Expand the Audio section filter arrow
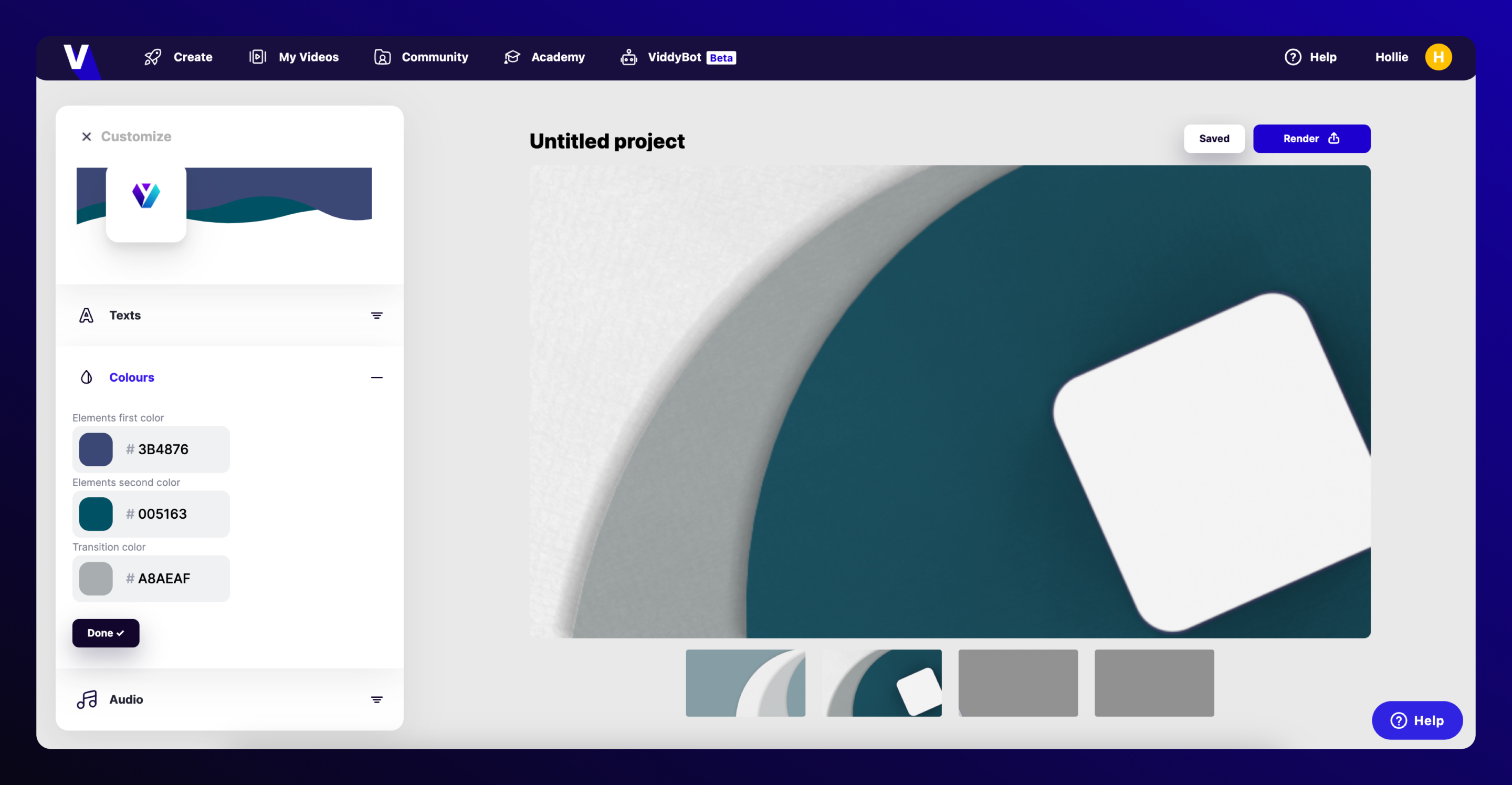Image resolution: width=1512 pixels, height=785 pixels. click(x=377, y=700)
